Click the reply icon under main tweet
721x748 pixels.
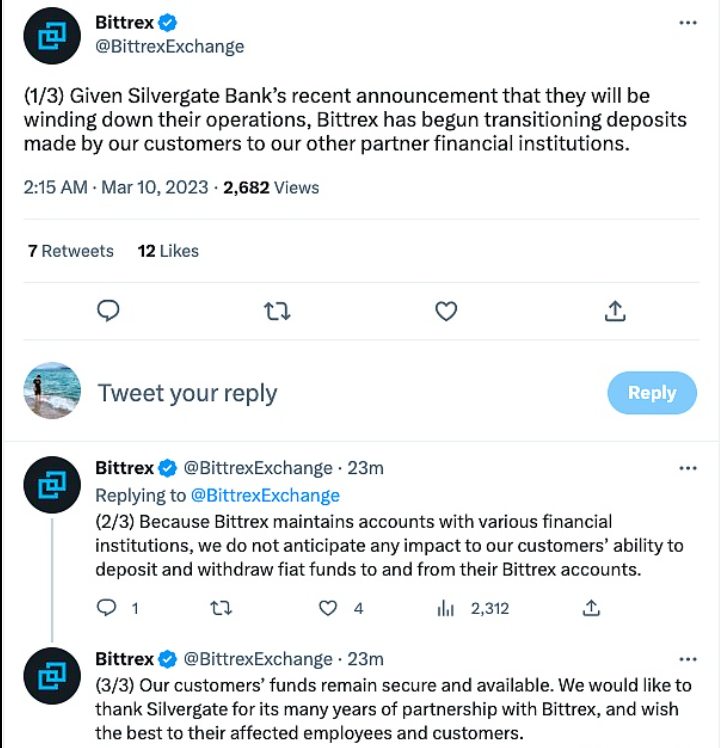tap(108, 312)
